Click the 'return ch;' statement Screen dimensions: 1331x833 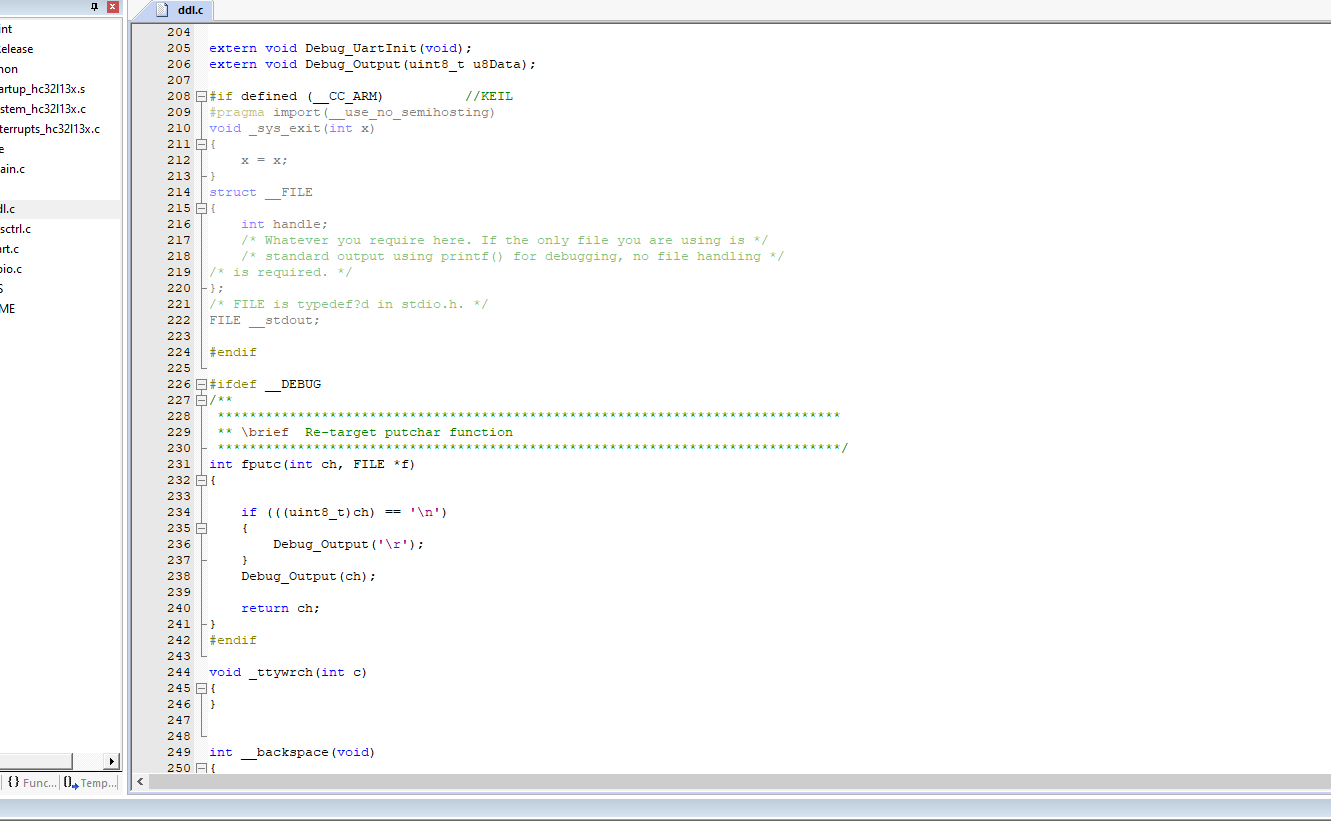[x=281, y=608]
